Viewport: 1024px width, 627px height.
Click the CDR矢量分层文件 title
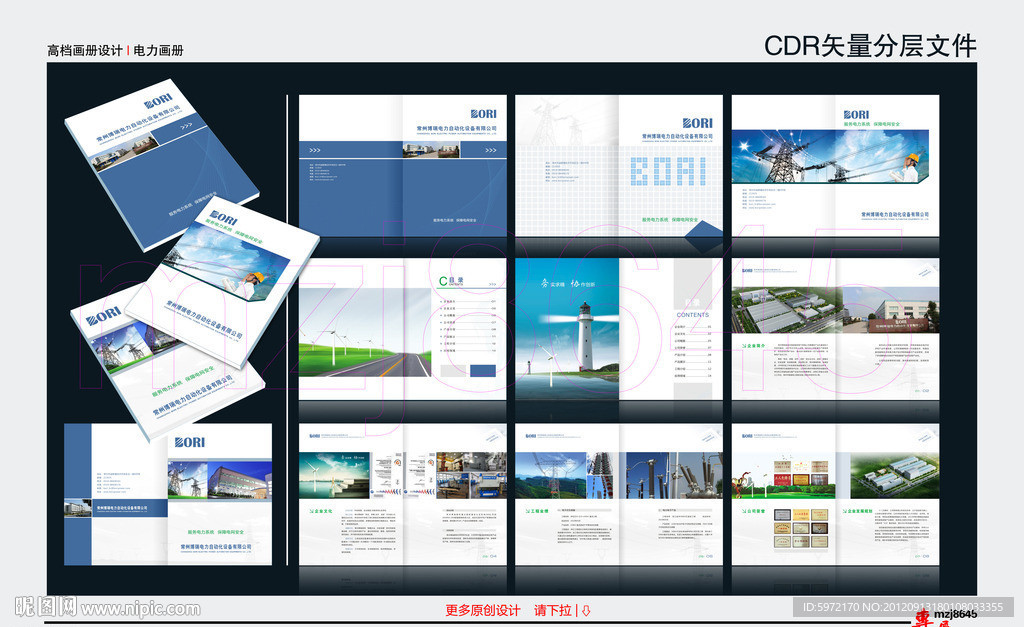pyautogui.click(x=870, y=45)
